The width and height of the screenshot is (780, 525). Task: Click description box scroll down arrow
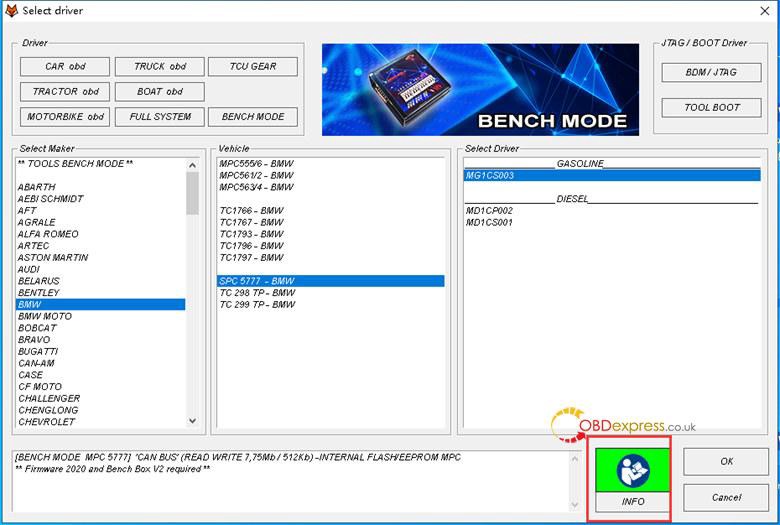click(x=575, y=505)
